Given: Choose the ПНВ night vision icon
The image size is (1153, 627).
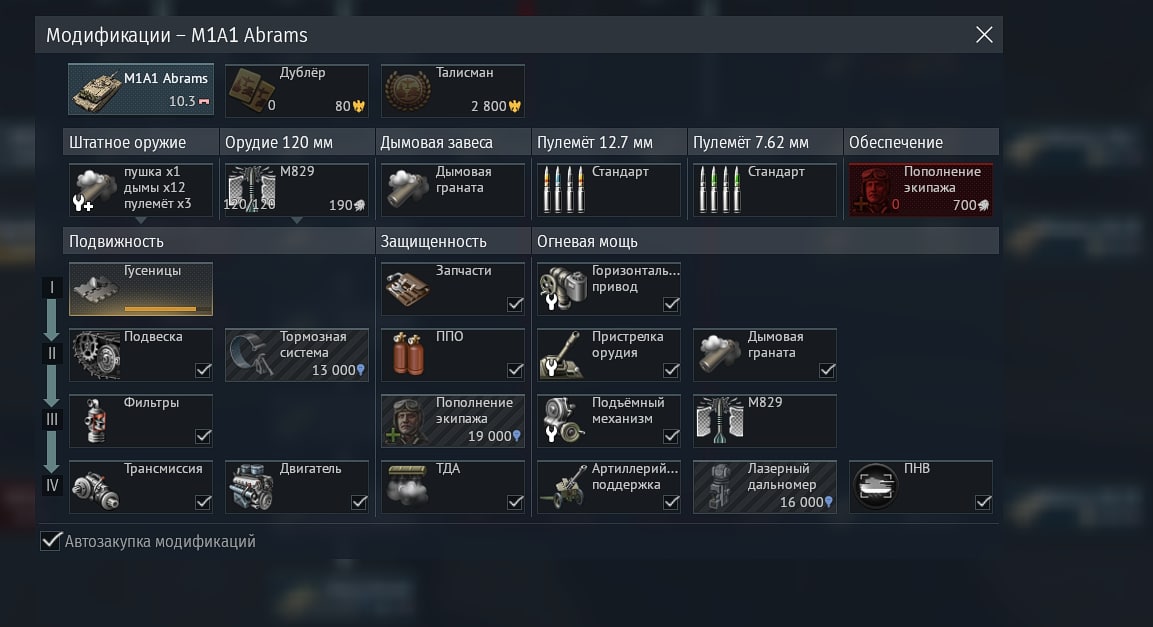Looking at the screenshot, I should [876, 486].
